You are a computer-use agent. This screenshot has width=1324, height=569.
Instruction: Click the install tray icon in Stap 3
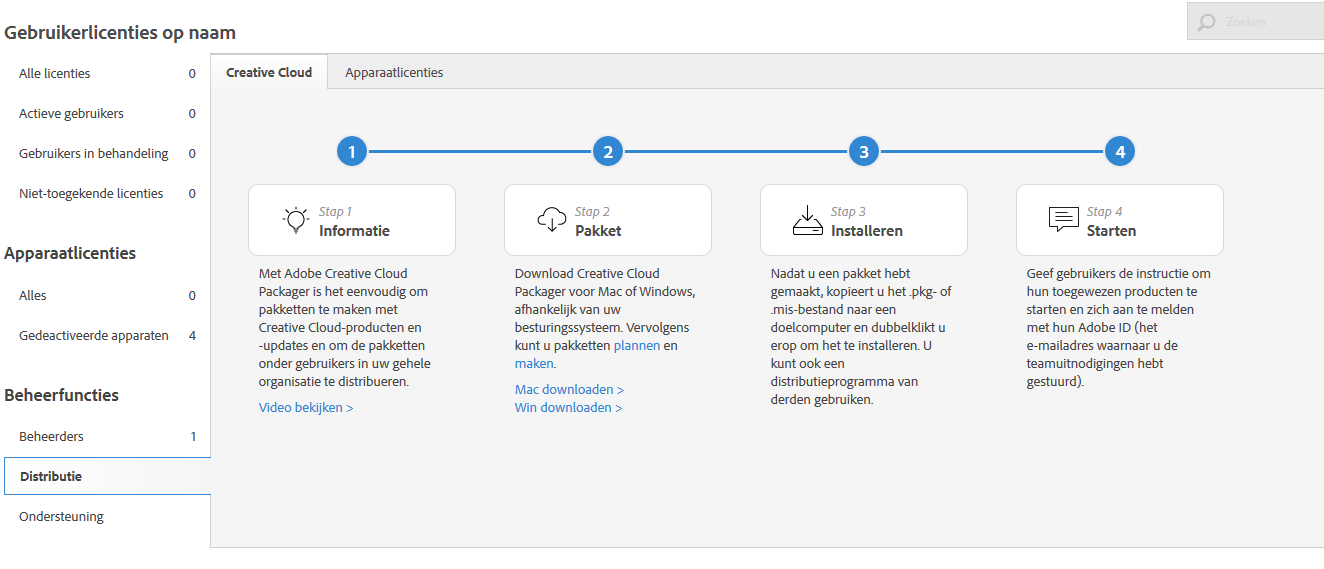807,220
